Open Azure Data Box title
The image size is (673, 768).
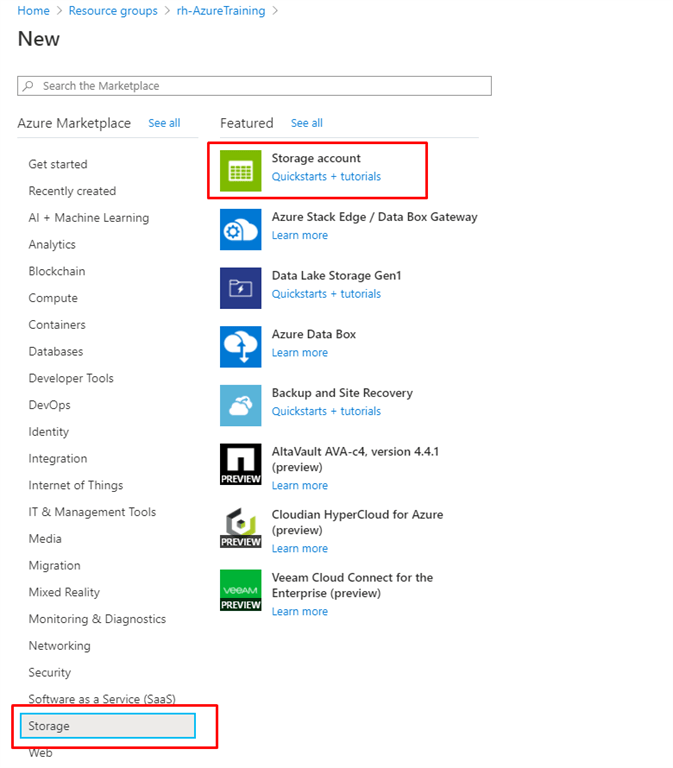(x=314, y=335)
